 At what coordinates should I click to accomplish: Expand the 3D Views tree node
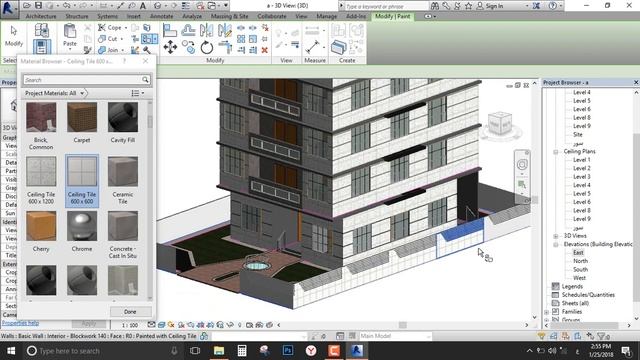click(556, 236)
